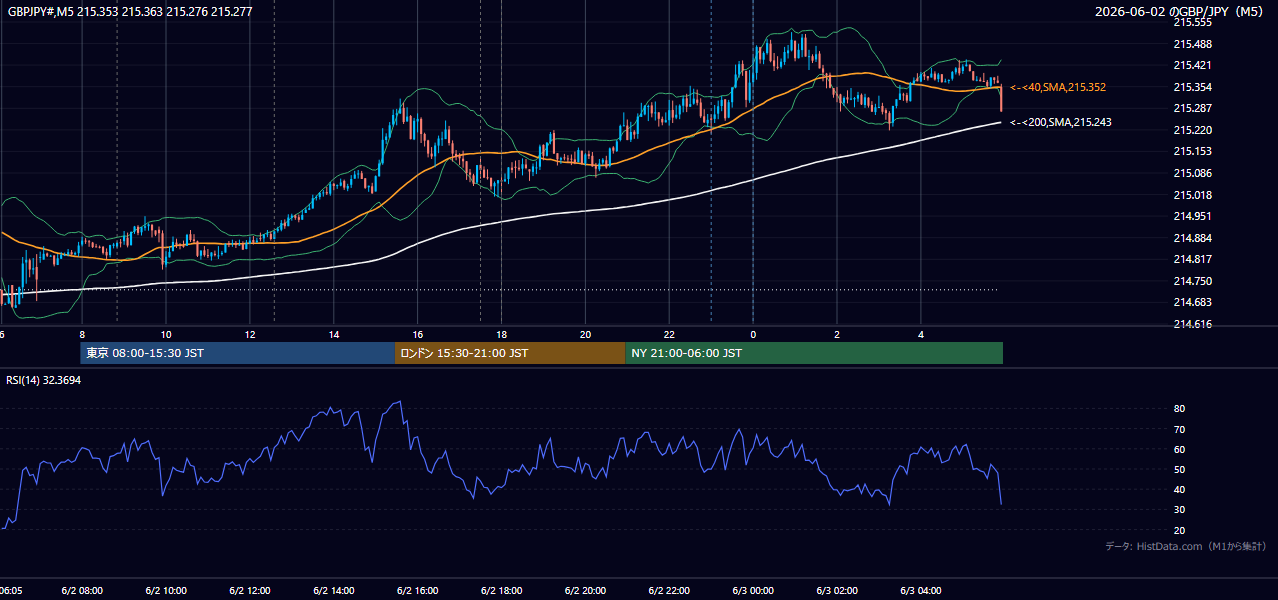Click the 6/2 18:00 date axis label

tap(502, 591)
